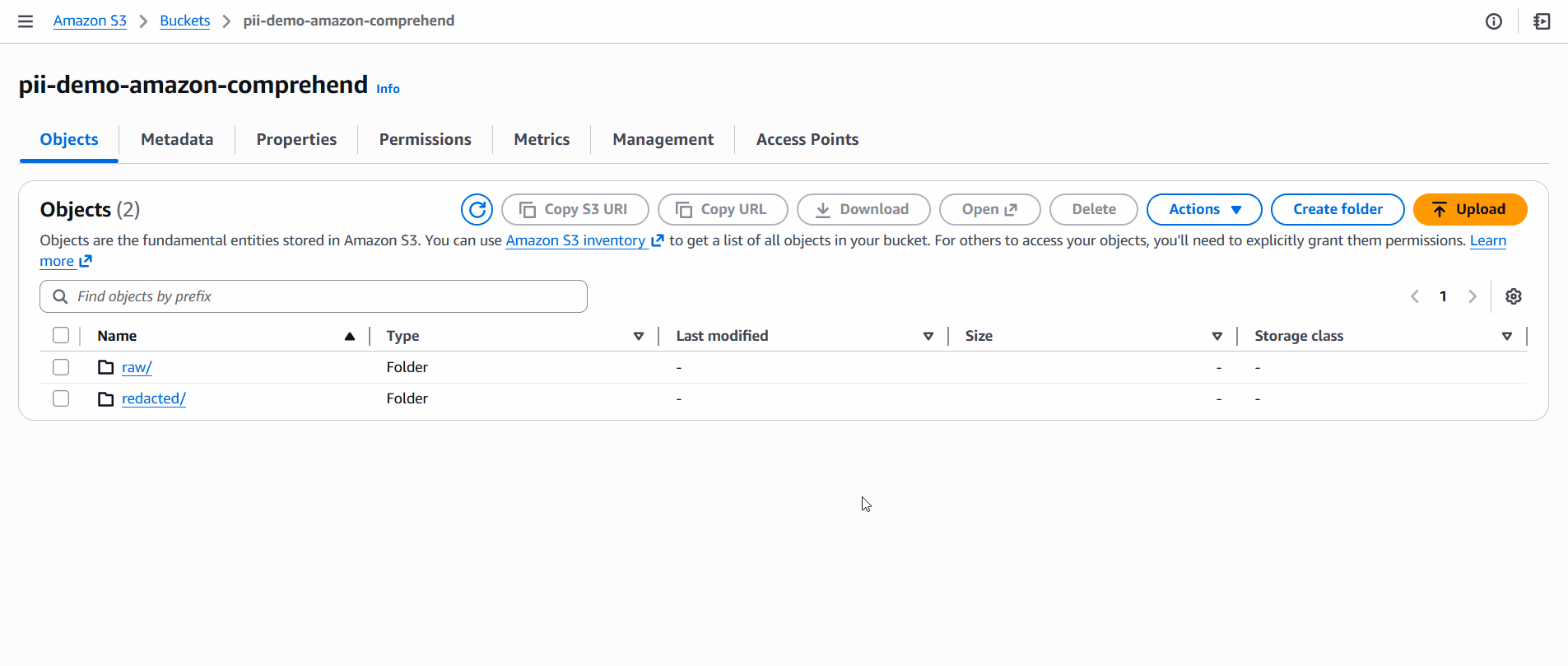
Task: Click the Last modified column header
Action: (x=722, y=336)
